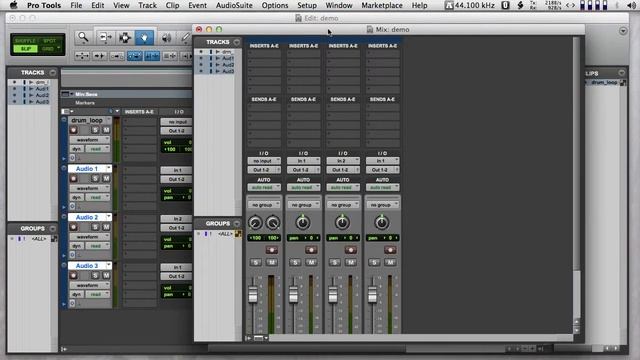
Task: Mute the Audio 3 track in Edit window
Action: tap(106, 275)
